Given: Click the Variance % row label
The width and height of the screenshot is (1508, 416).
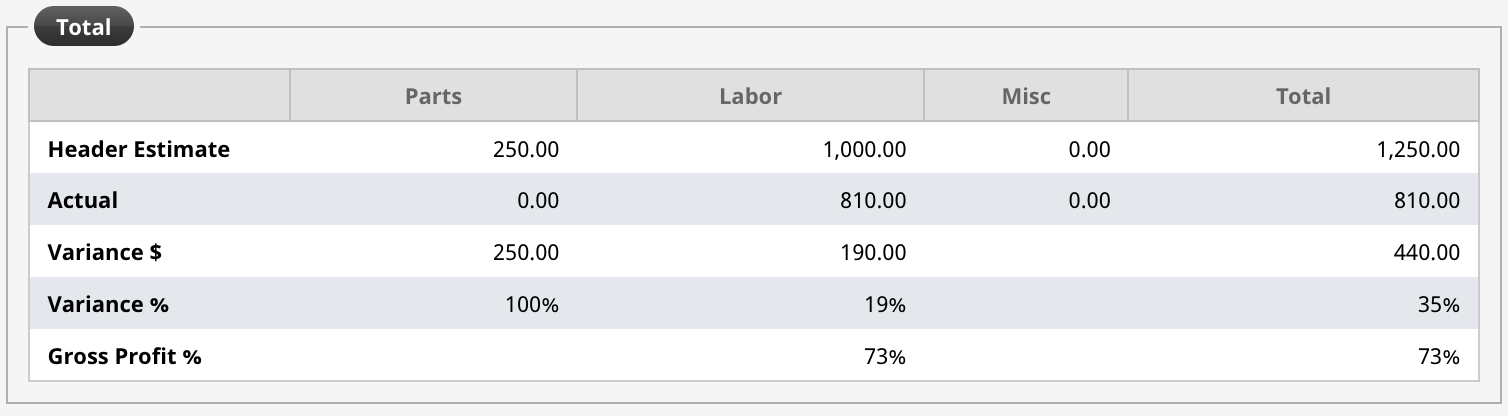Looking at the screenshot, I should point(108,304).
